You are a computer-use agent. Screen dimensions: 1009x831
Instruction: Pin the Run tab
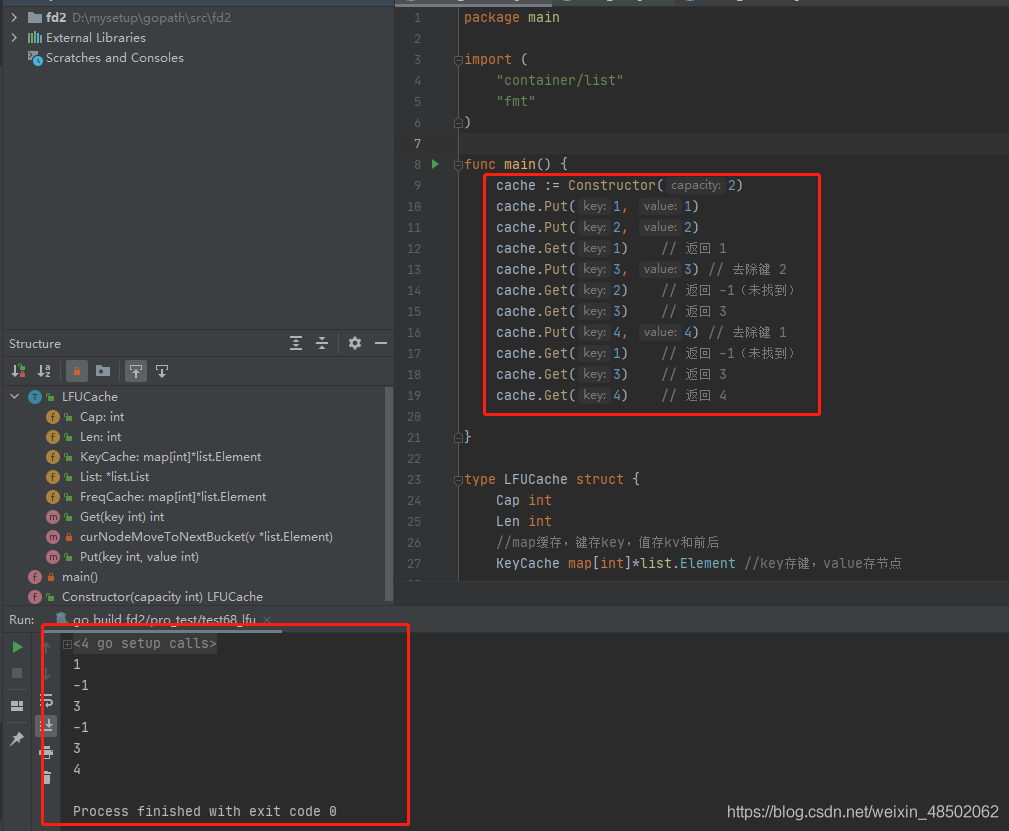(x=17, y=738)
